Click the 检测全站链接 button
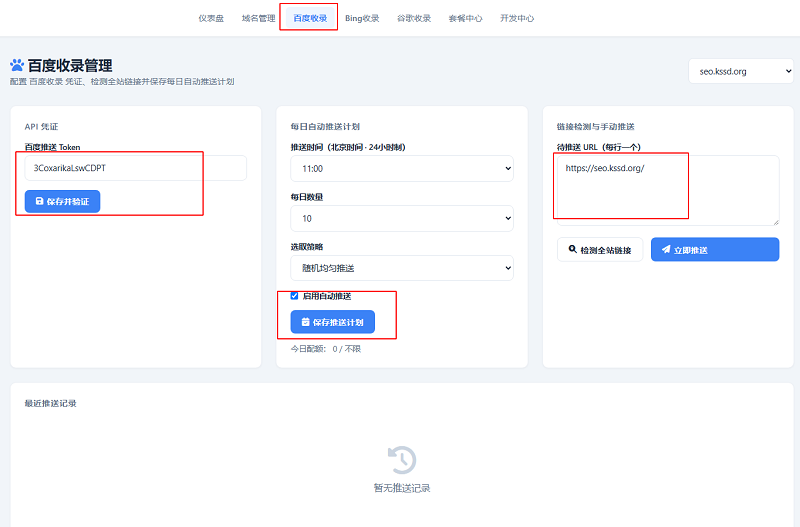 [x=600, y=249]
